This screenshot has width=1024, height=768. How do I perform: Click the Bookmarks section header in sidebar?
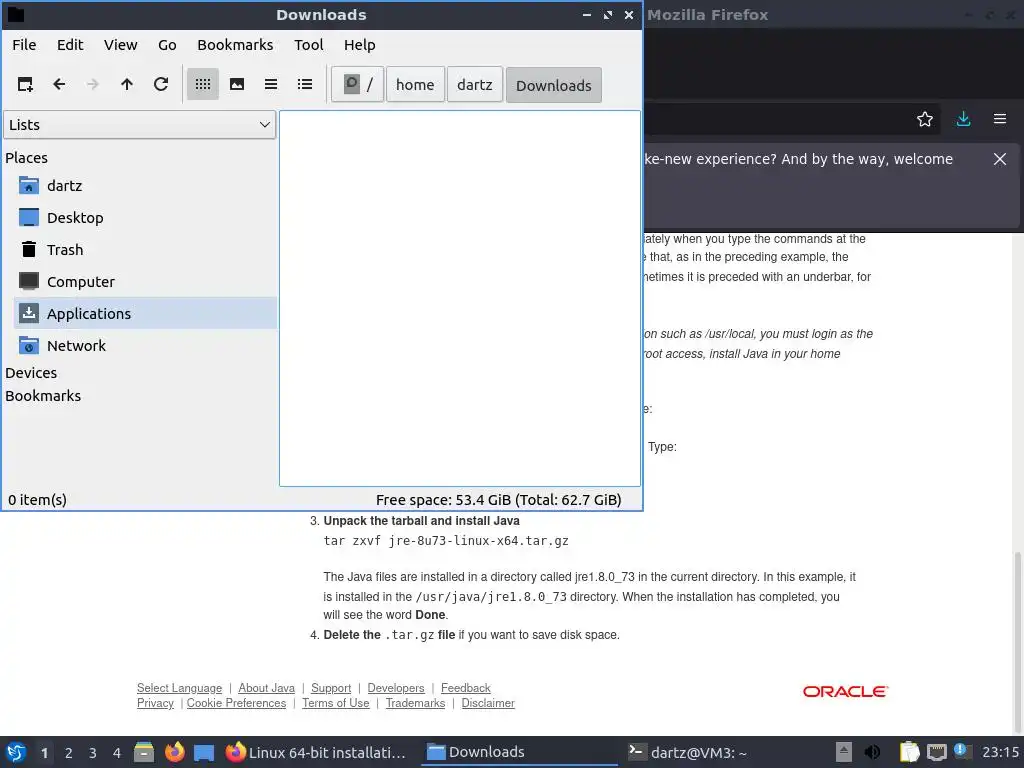pyautogui.click(x=43, y=396)
